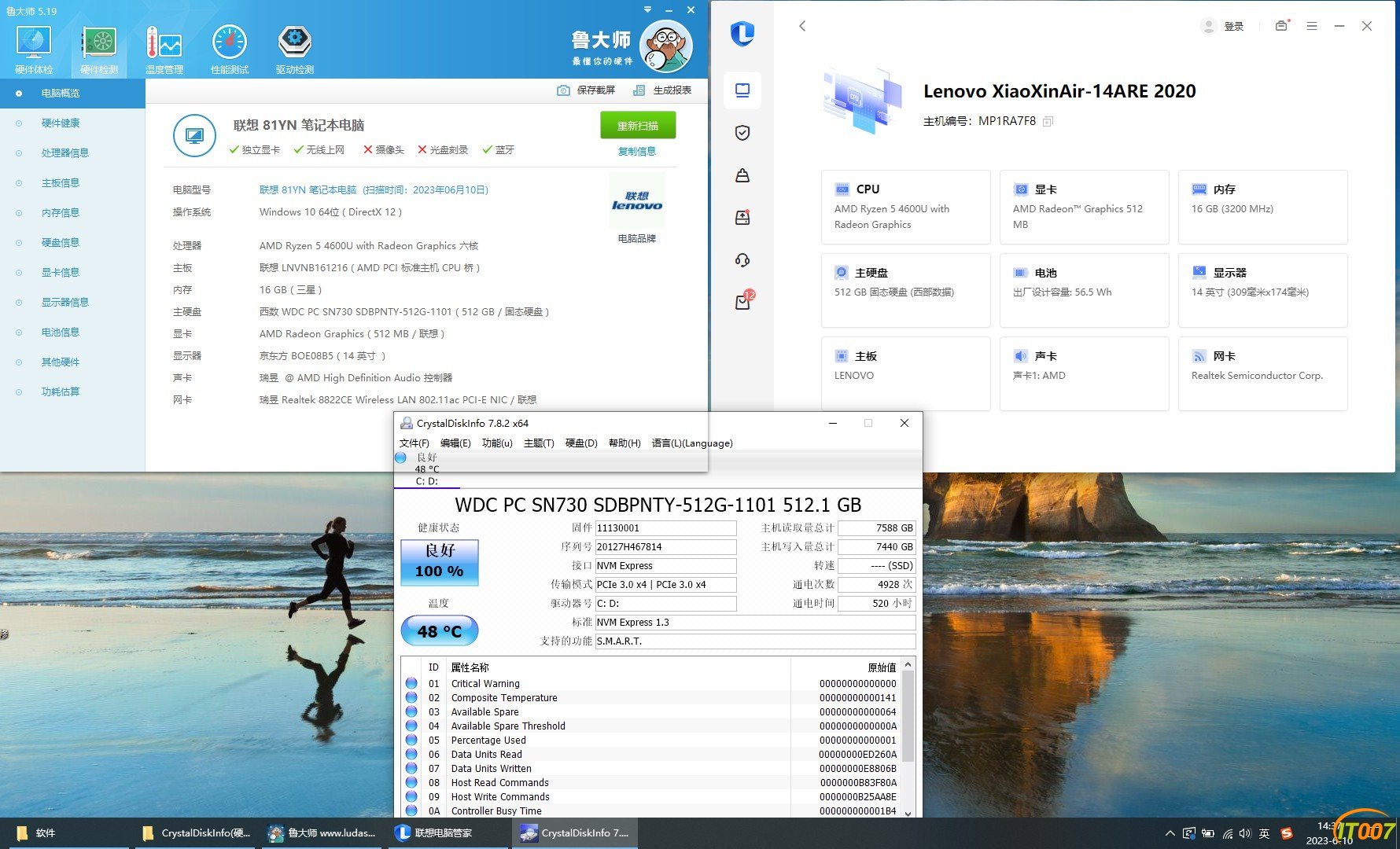Open the 电池 card
Screen dimensions: 1400x849
[1085, 290]
